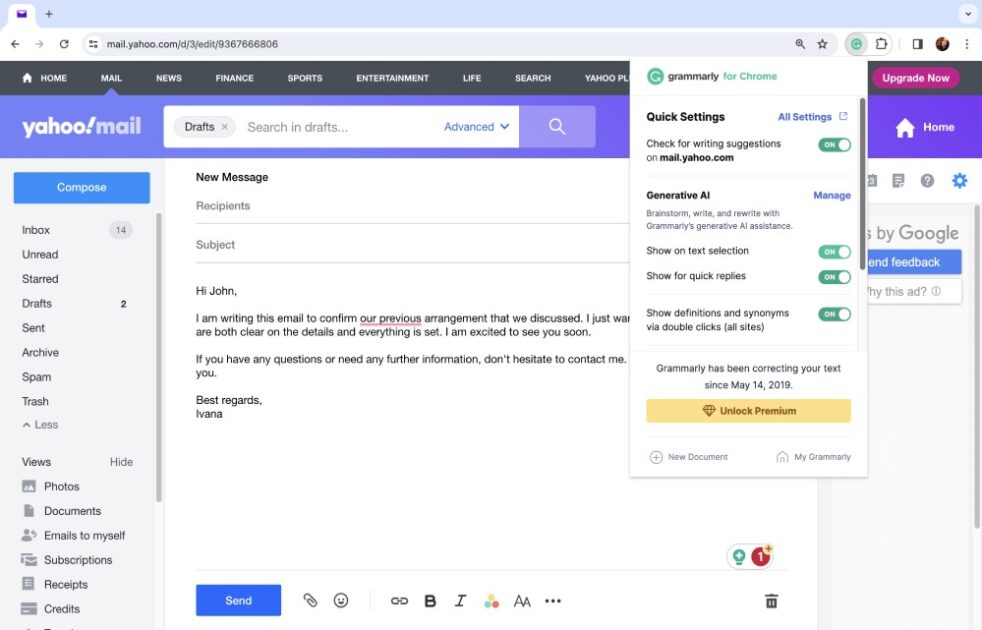Insert a hyperlink using the link icon
Screen dimensions: 982x630
[x=400, y=600]
